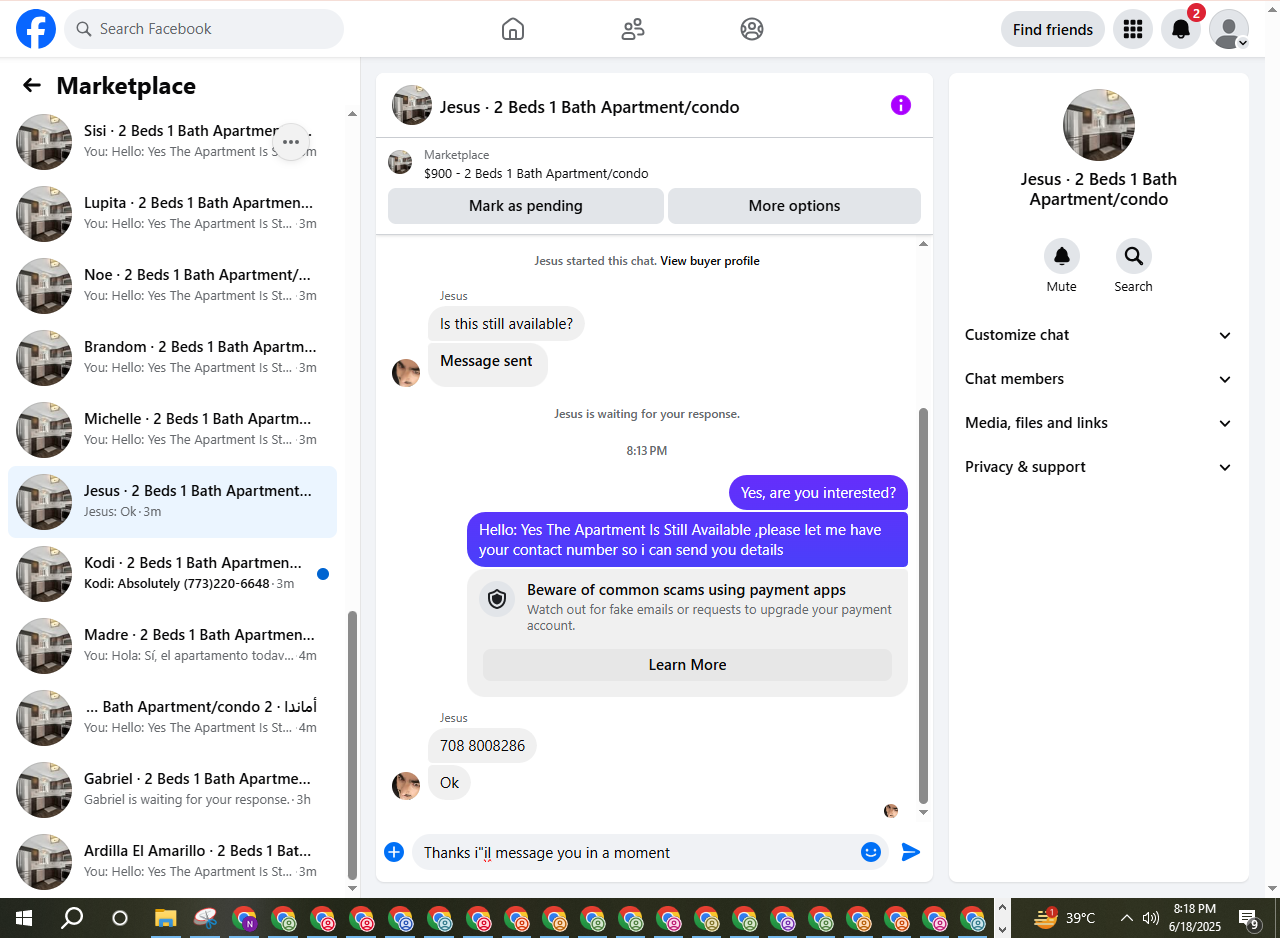
Task: Click the conversation list scrollbar
Action: point(352,745)
